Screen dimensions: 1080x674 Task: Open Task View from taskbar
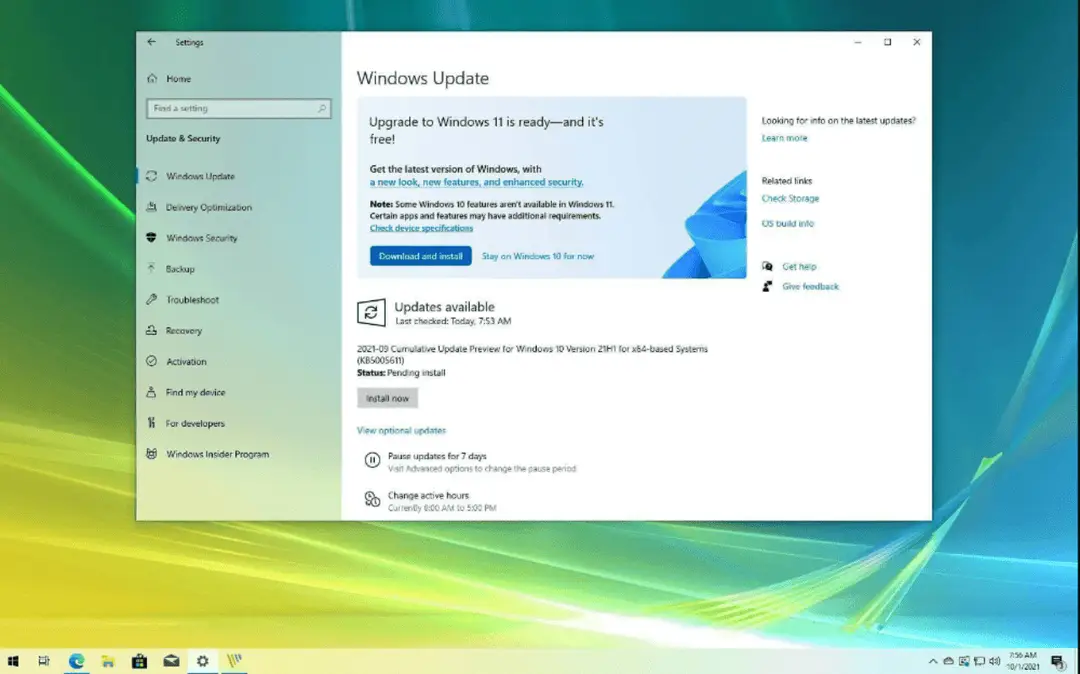44,662
